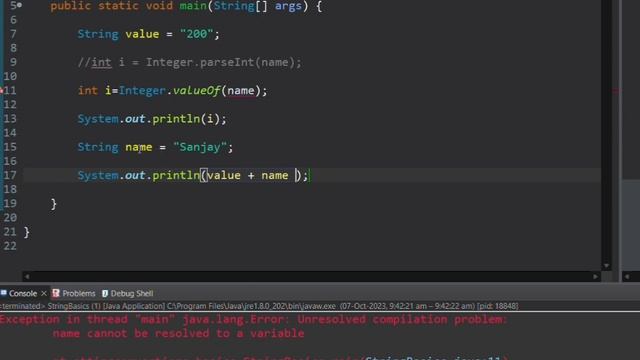Click the terminated StringBasics launch description

[259, 306]
